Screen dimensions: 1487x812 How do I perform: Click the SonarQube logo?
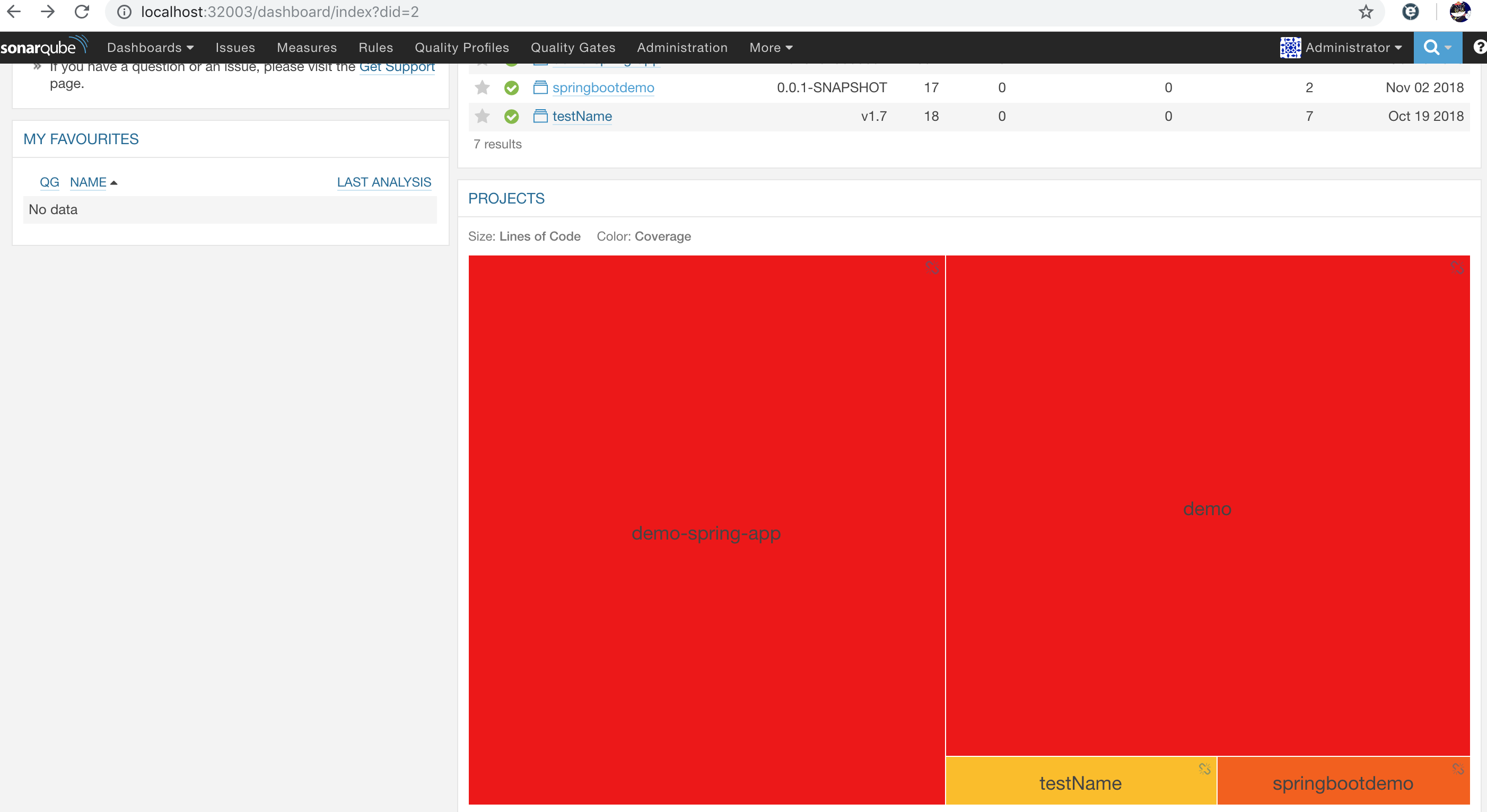(x=44, y=47)
